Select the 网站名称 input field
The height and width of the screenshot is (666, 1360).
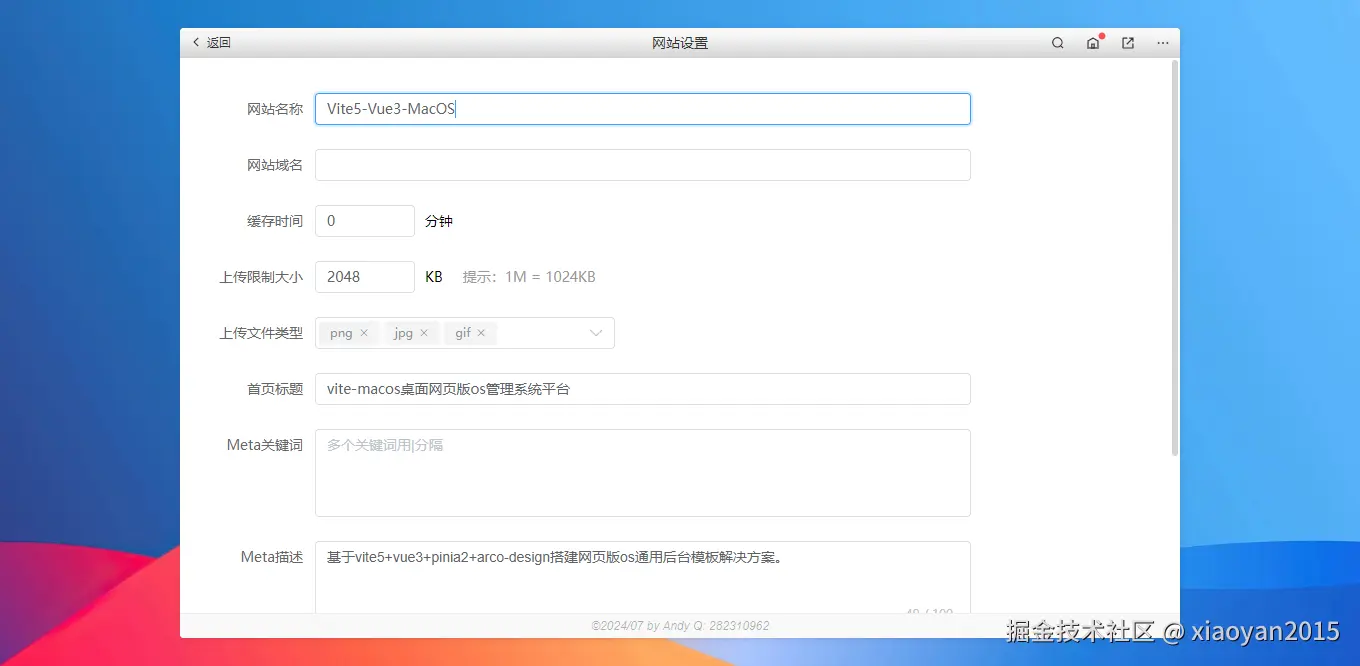pos(642,108)
